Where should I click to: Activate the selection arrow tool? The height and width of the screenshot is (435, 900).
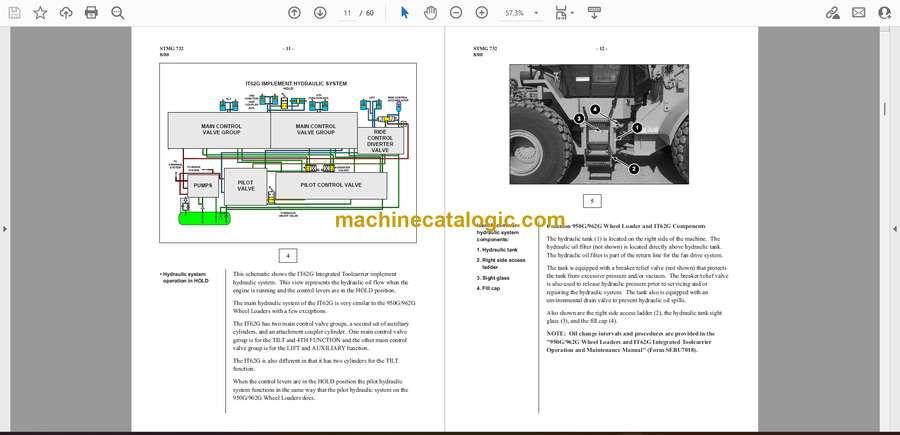405,13
